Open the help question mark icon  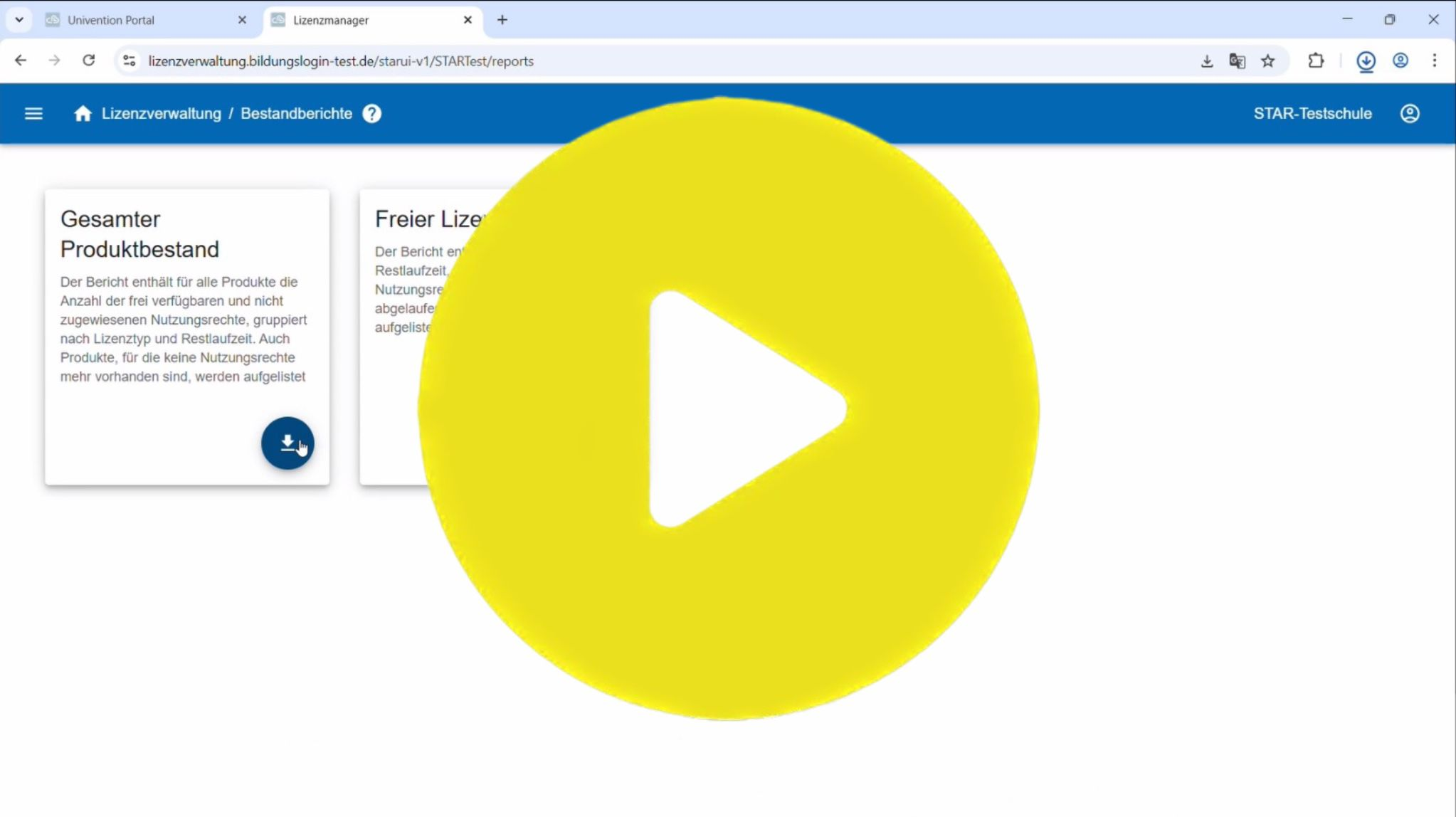pyautogui.click(x=371, y=114)
